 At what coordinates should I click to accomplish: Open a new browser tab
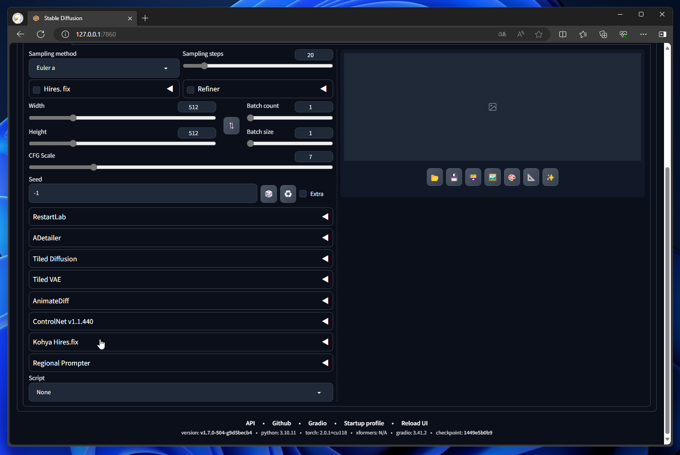coord(145,18)
